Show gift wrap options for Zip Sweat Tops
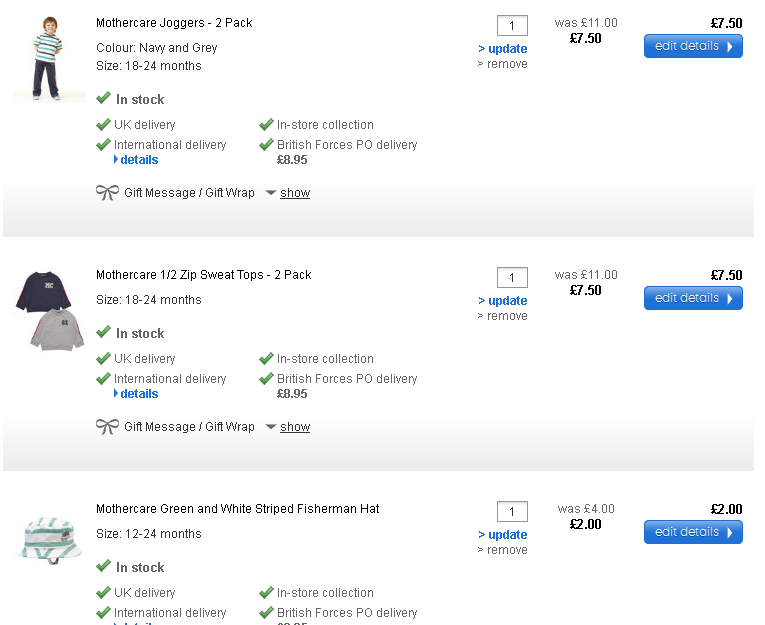765x625 pixels. pyautogui.click(x=294, y=427)
